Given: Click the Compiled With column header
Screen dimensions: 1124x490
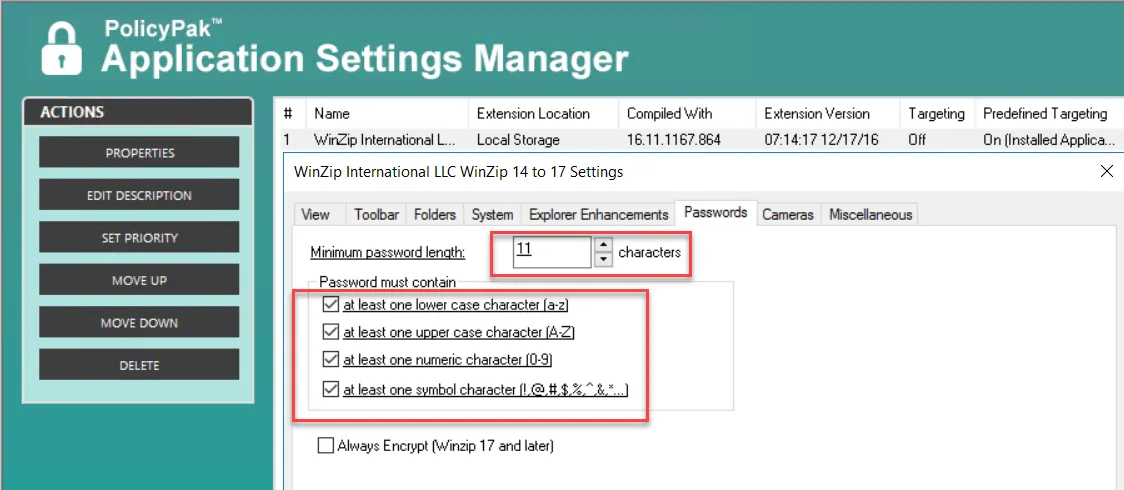Looking at the screenshot, I should (x=687, y=113).
